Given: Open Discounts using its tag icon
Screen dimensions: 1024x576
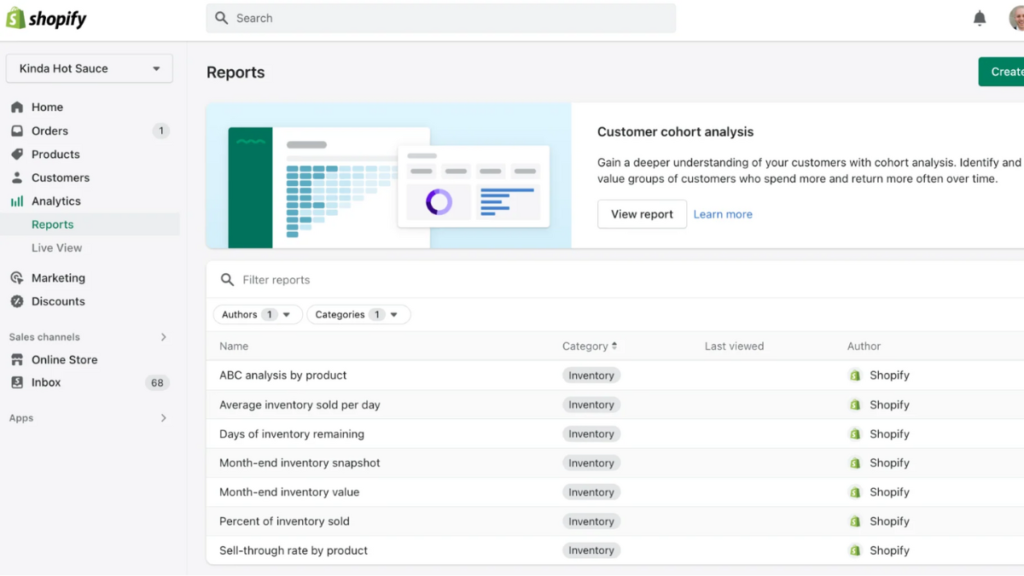Looking at the screenshot, I should tap(18, 301).
